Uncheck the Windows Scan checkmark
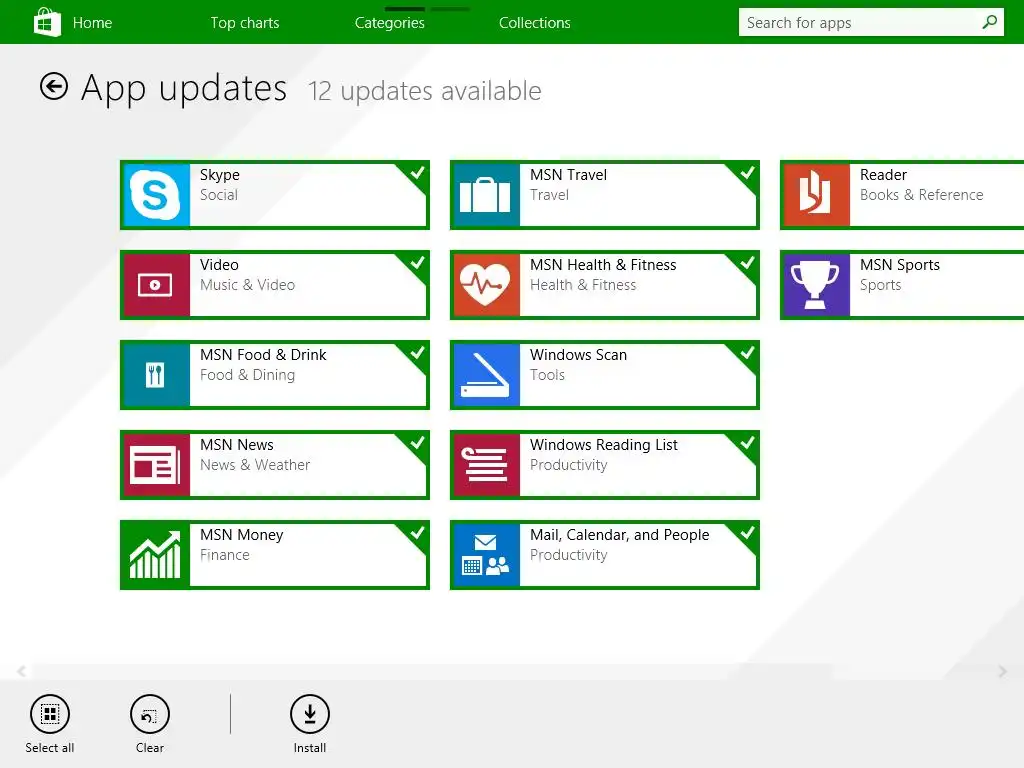The height and width of the screenshot is (768, 1024). 746,353
